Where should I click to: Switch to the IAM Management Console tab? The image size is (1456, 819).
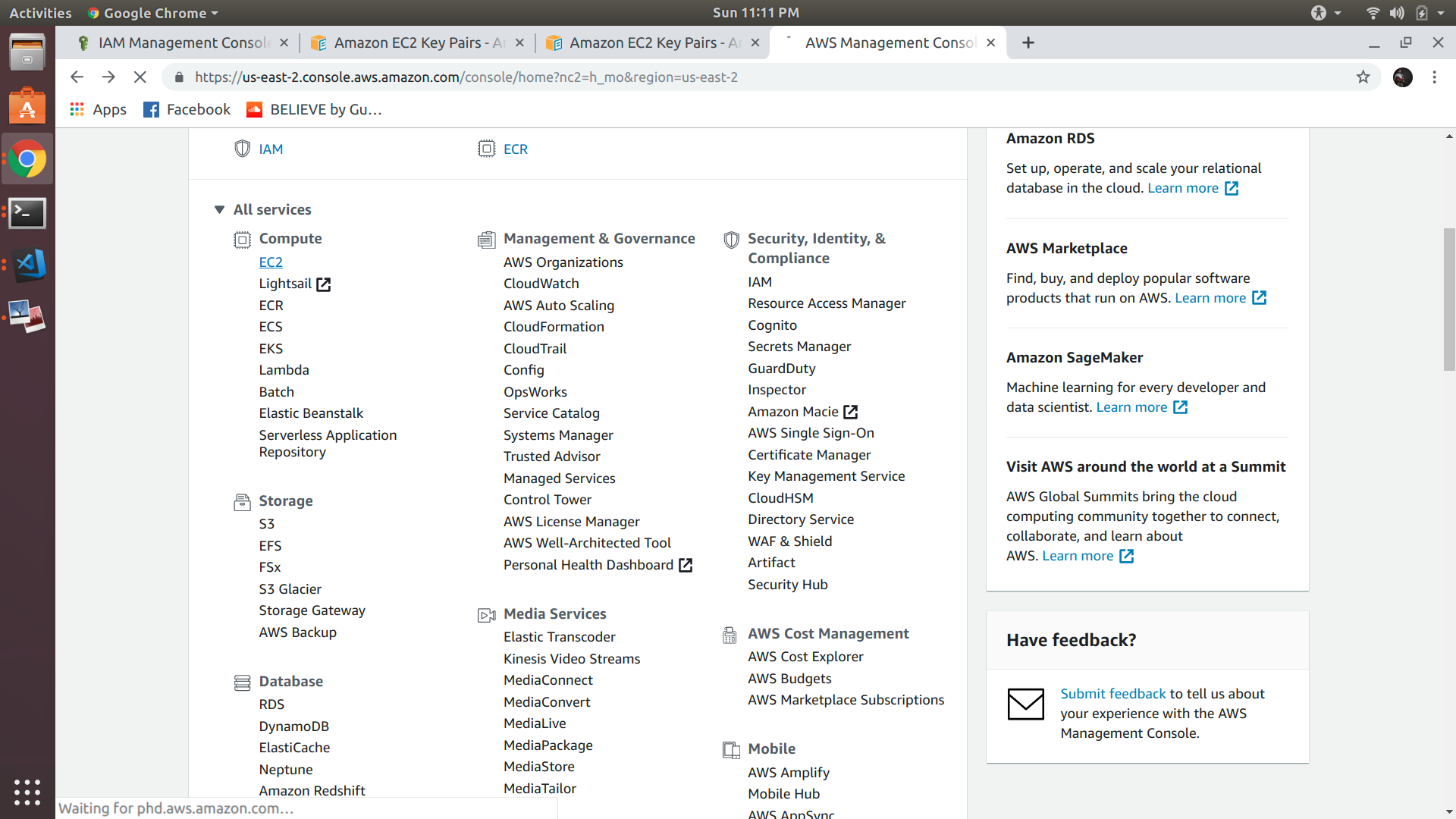[x=182, y=42]
